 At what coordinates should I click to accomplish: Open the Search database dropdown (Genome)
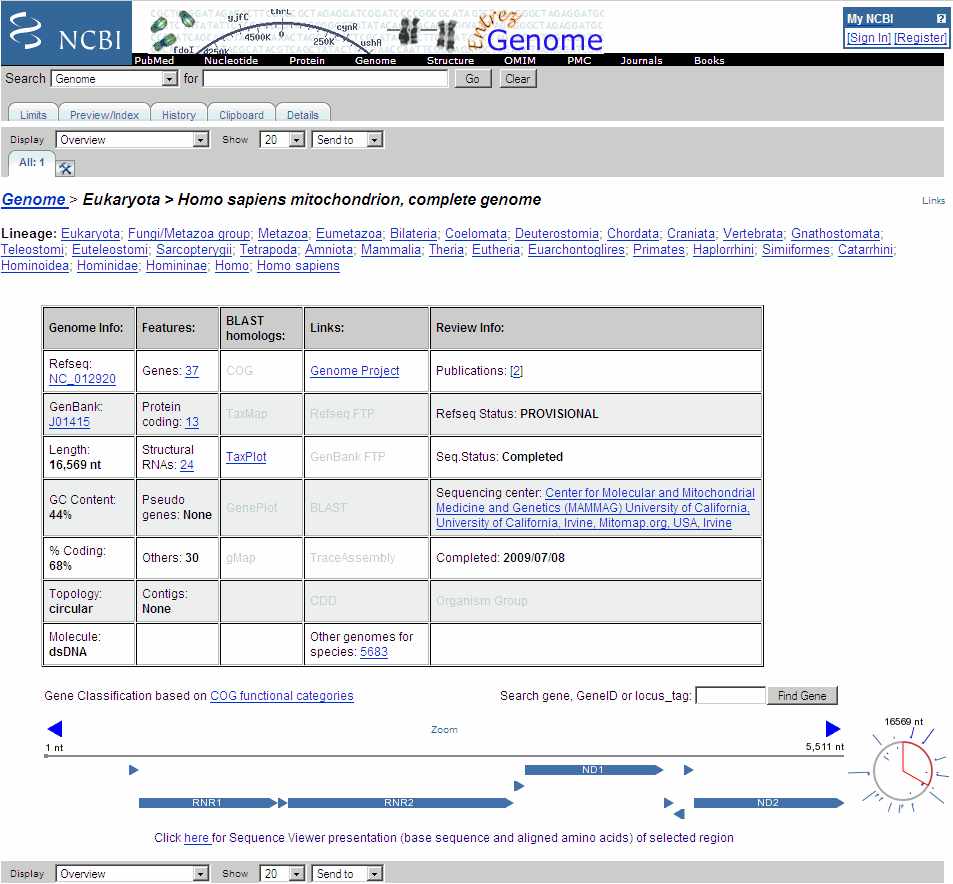pyautogui.click(x=114, y=79)
